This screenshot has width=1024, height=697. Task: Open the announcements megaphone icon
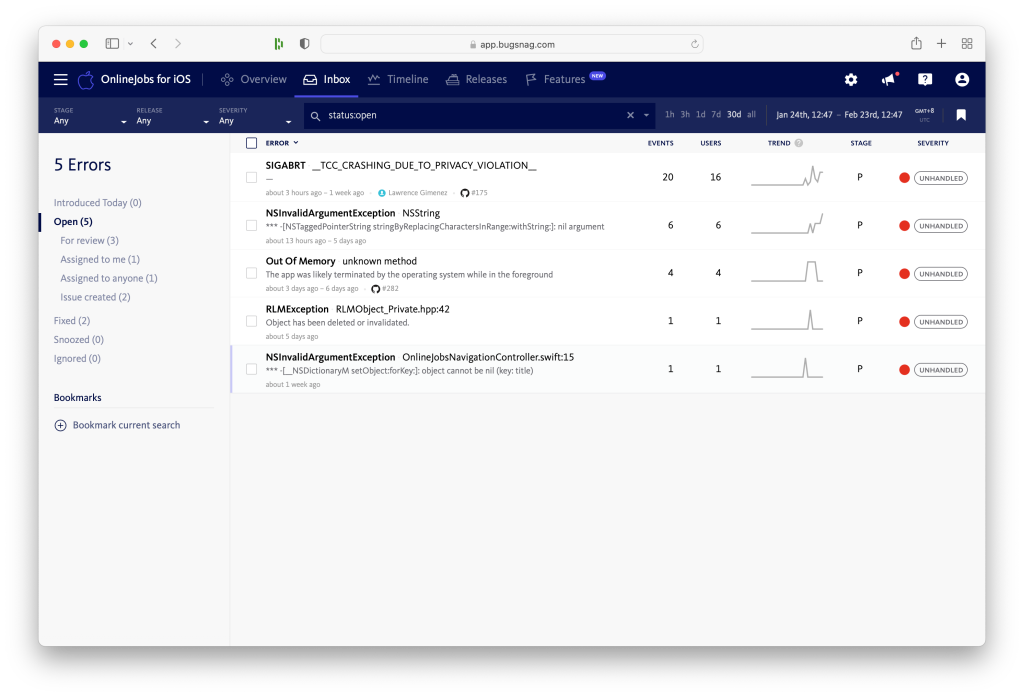888,80
